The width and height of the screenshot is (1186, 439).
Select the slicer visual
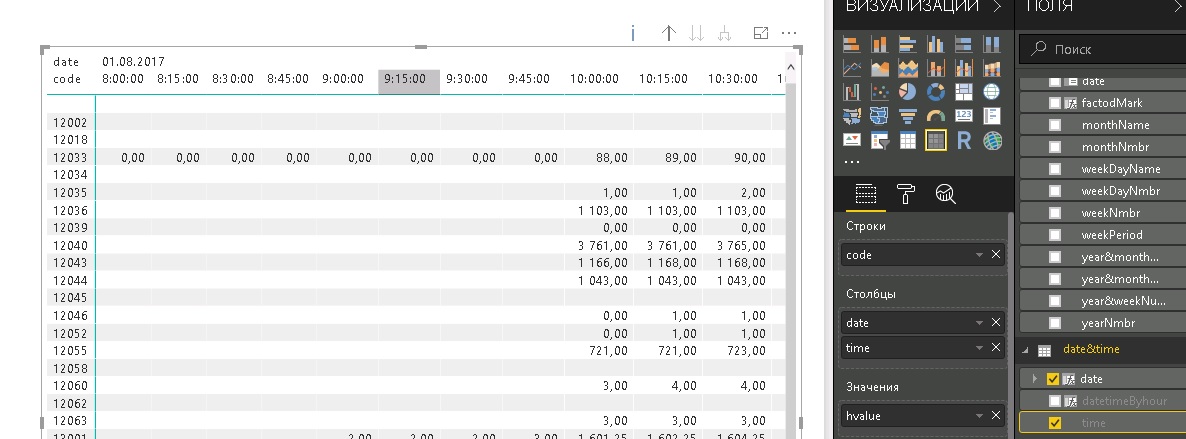pos(880,140)
